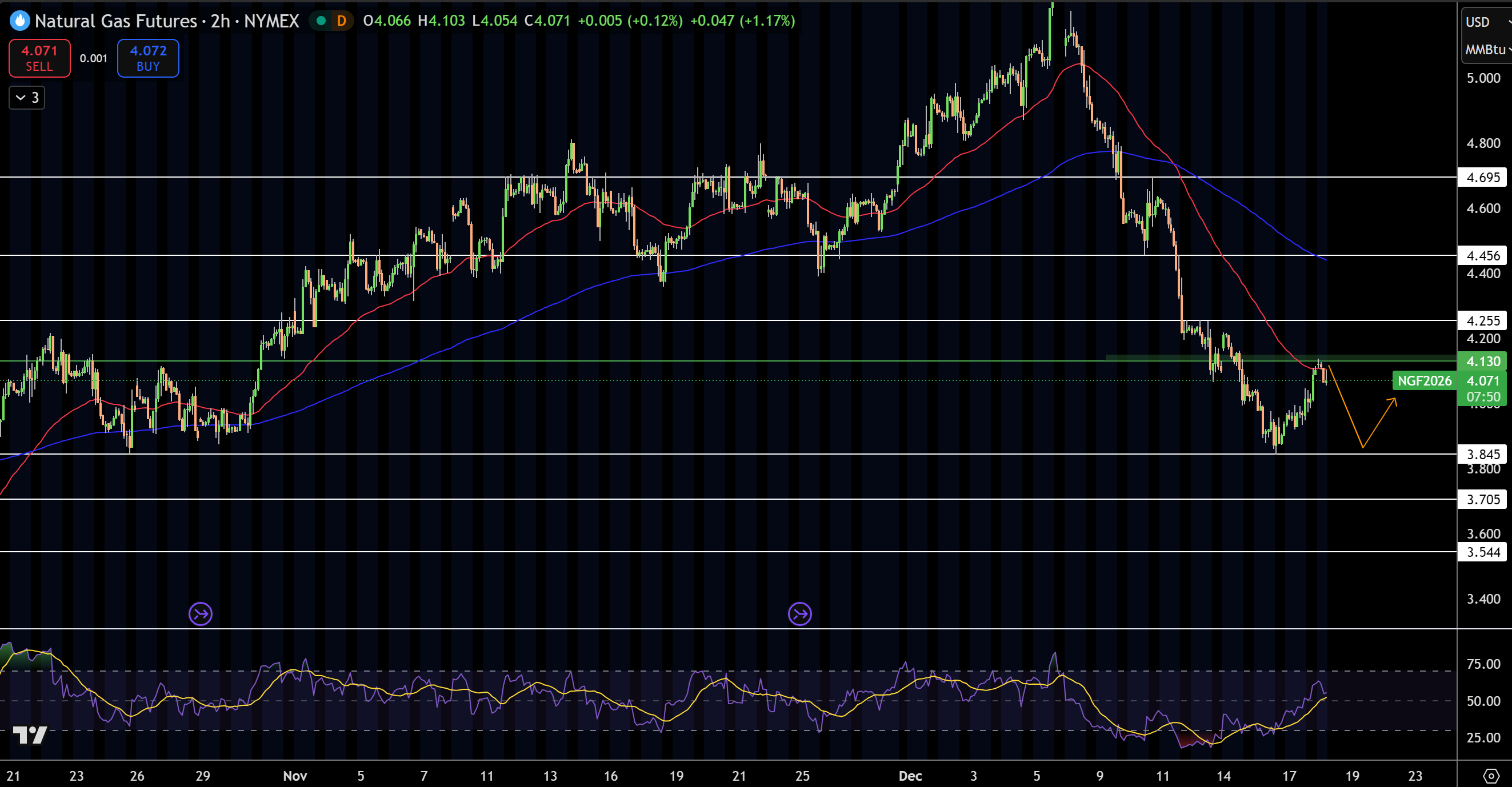The image size is (1512, 787).
Task: Click the Natural Gas Futures symbol title
Action: (x=115, y=21)
